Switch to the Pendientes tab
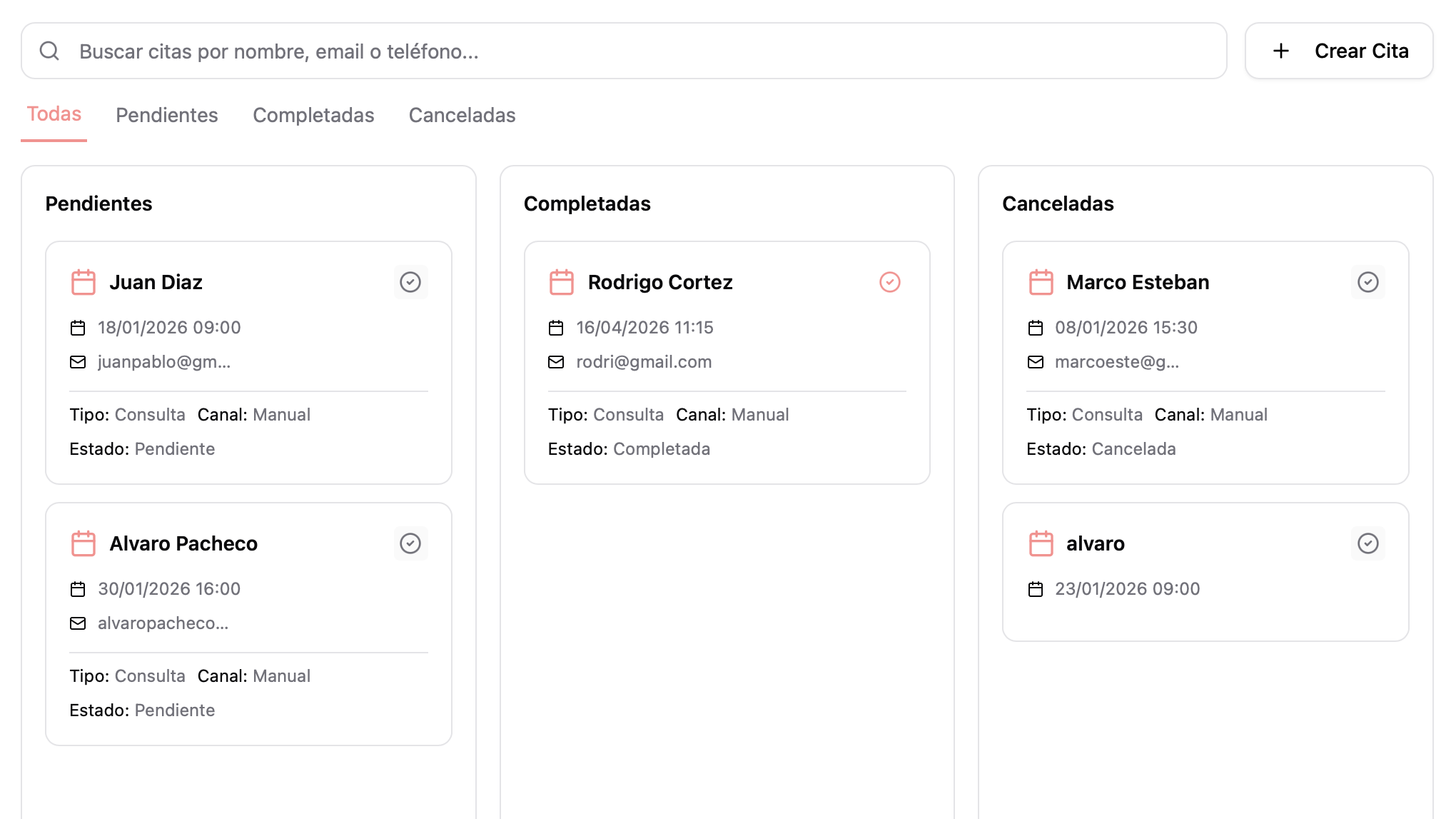 pos(166,115)
